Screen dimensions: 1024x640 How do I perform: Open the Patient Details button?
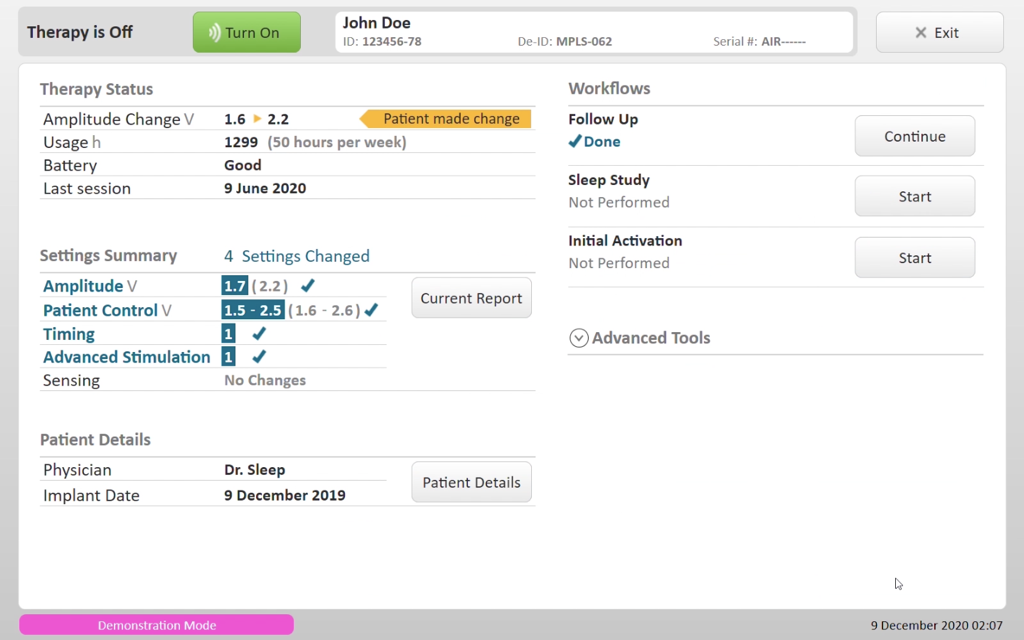pos(471,482)
